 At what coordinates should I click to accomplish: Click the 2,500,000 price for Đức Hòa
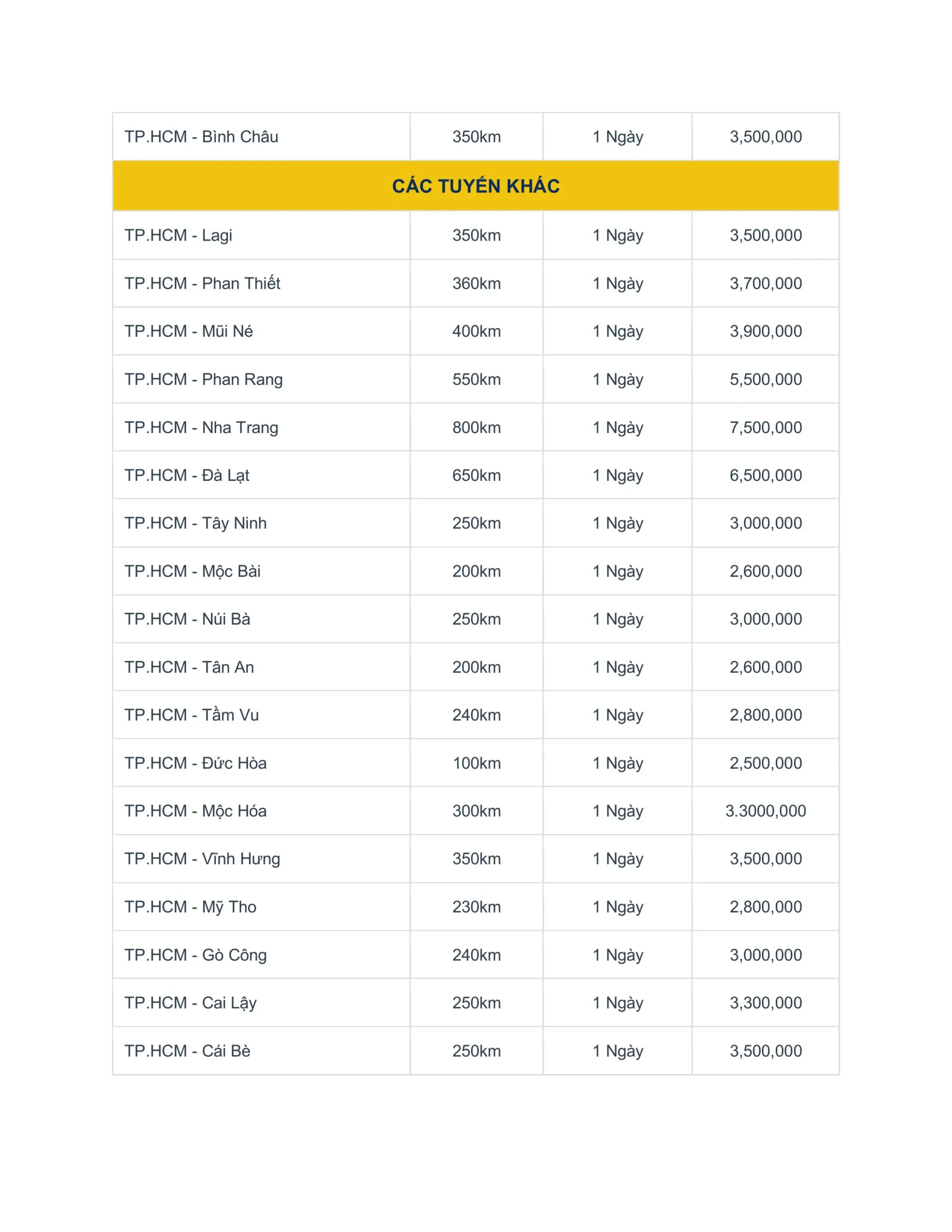pyautogui.click(x=766, y=763)
